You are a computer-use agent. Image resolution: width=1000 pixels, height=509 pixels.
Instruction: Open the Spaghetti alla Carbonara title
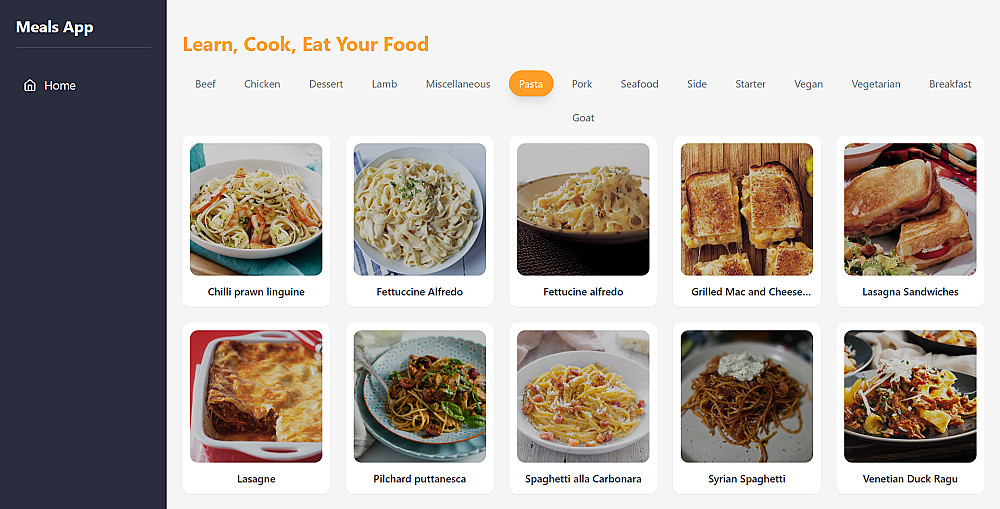(583, 479)
